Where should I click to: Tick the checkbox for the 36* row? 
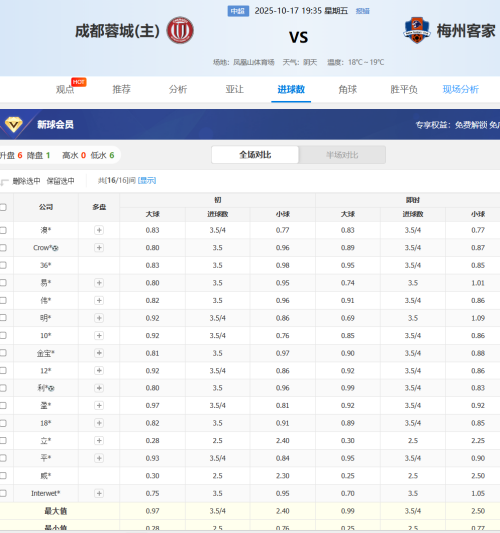3,265
